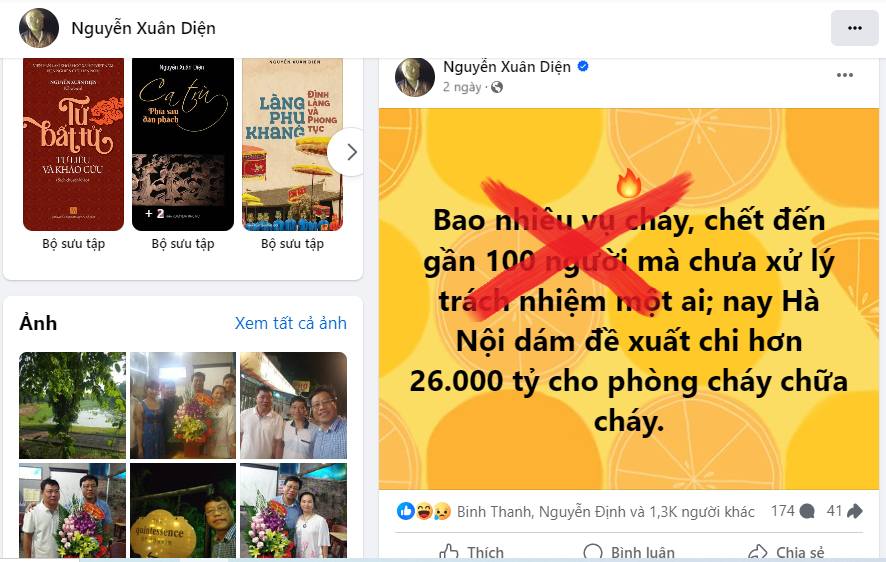The height and width of the screenshot is (562, 886).
Task: Click the blue verified badge
Action: (x=583, y=66)
